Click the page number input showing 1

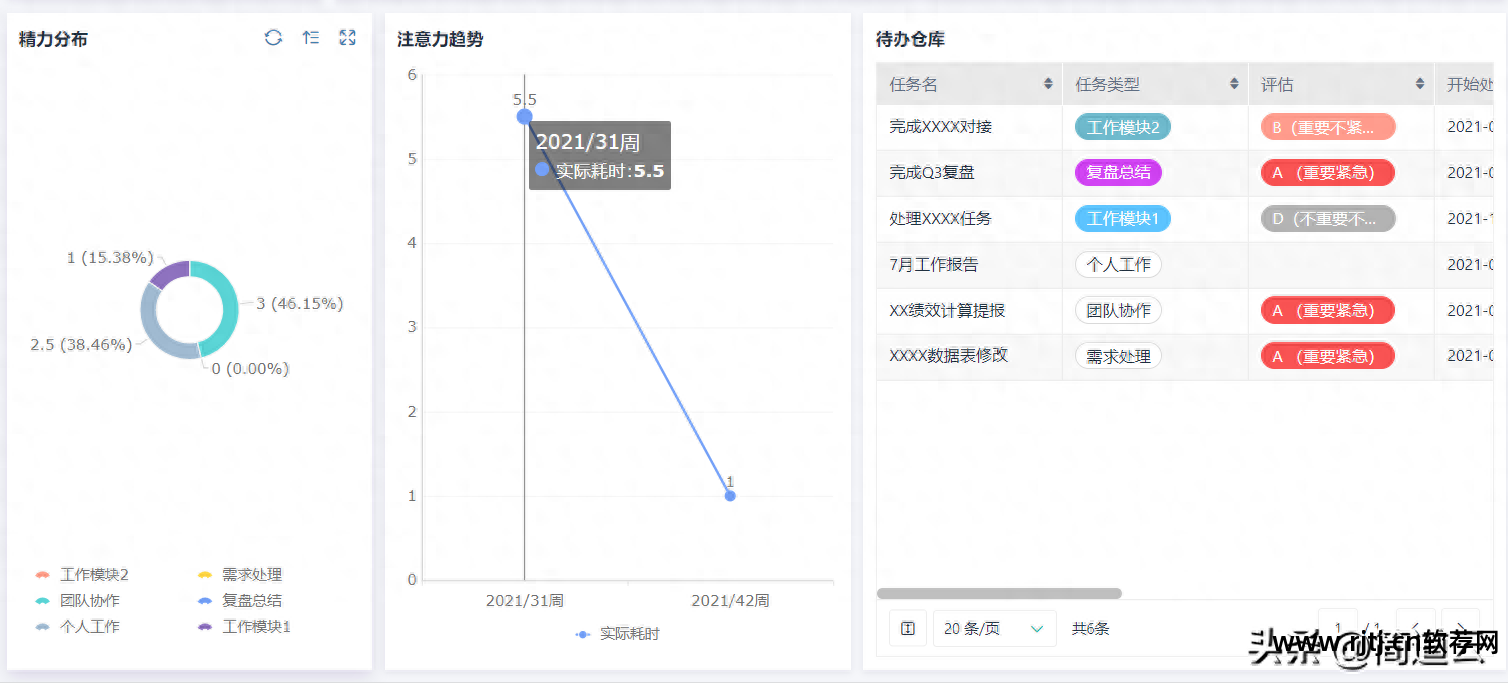tap(1338, 626)
